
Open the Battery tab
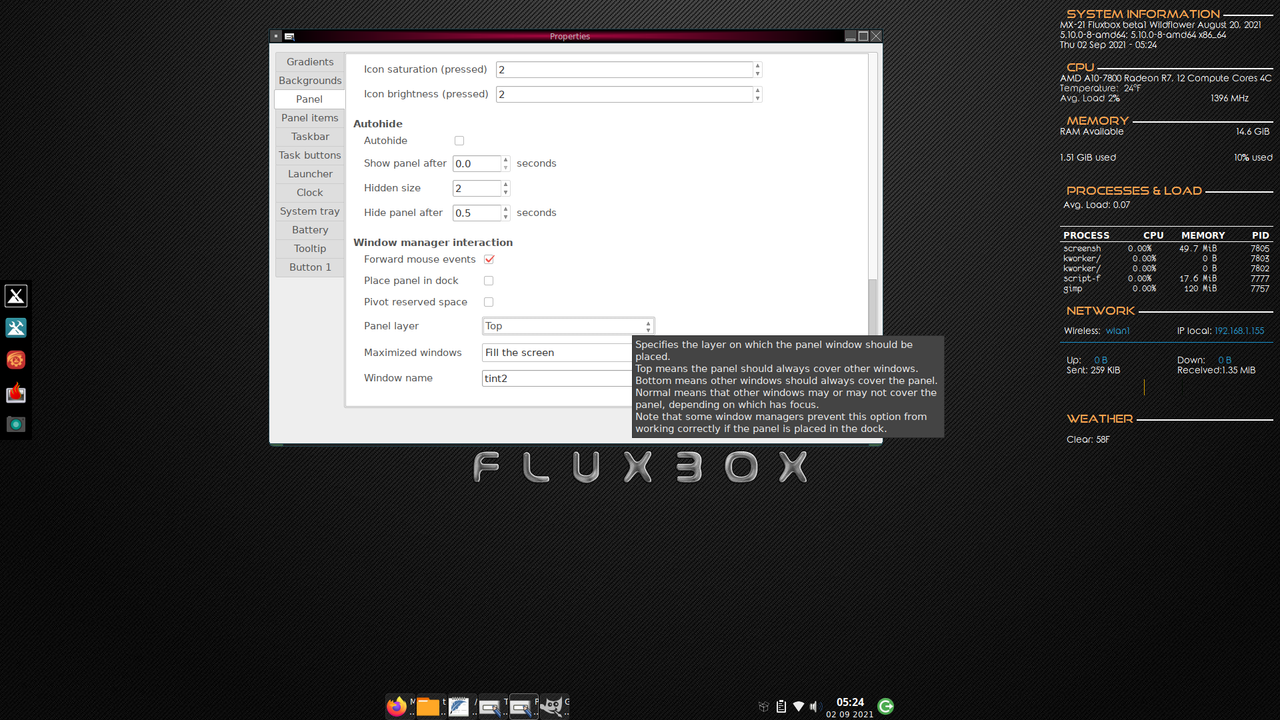(310, 230)
